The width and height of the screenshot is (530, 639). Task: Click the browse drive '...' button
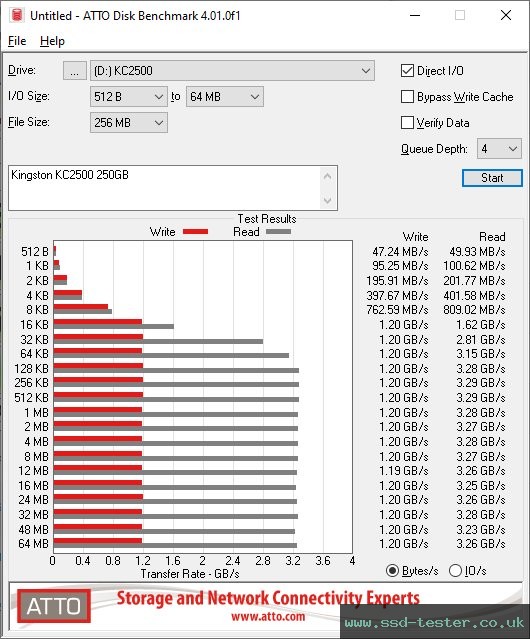click(x=75, y=71)
